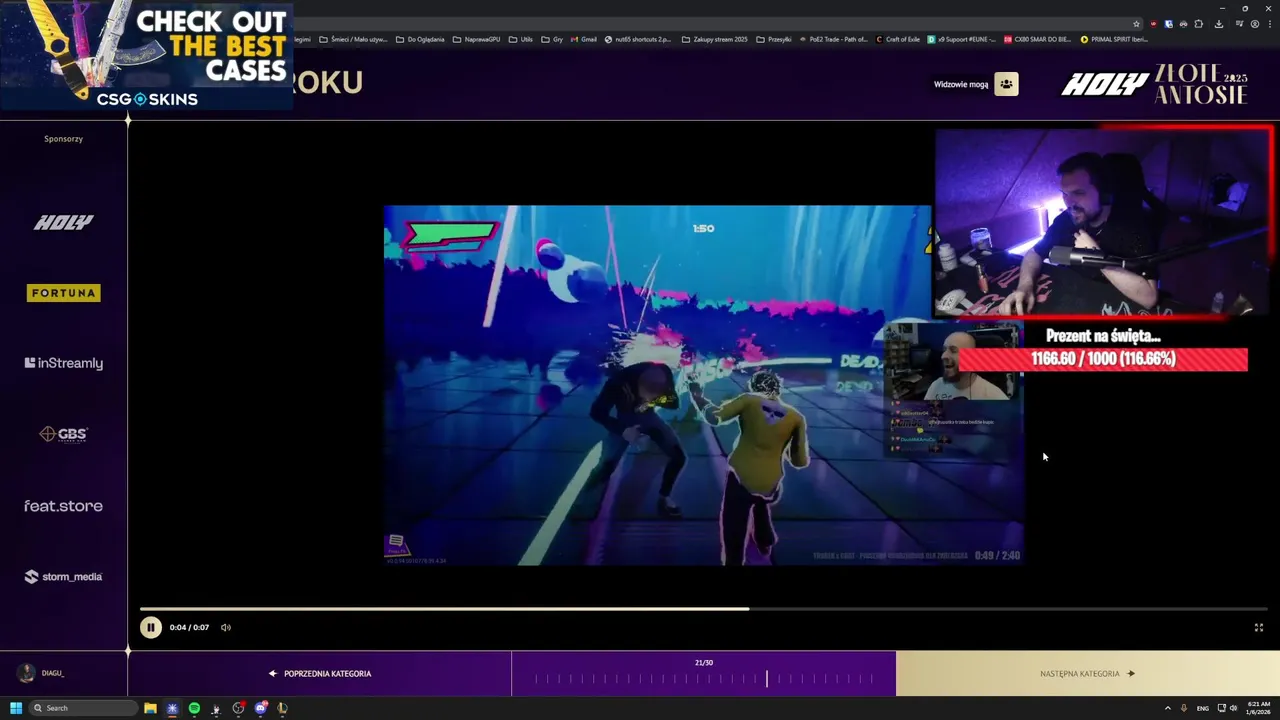Open the Gry bookmark folder

[552, 39]
